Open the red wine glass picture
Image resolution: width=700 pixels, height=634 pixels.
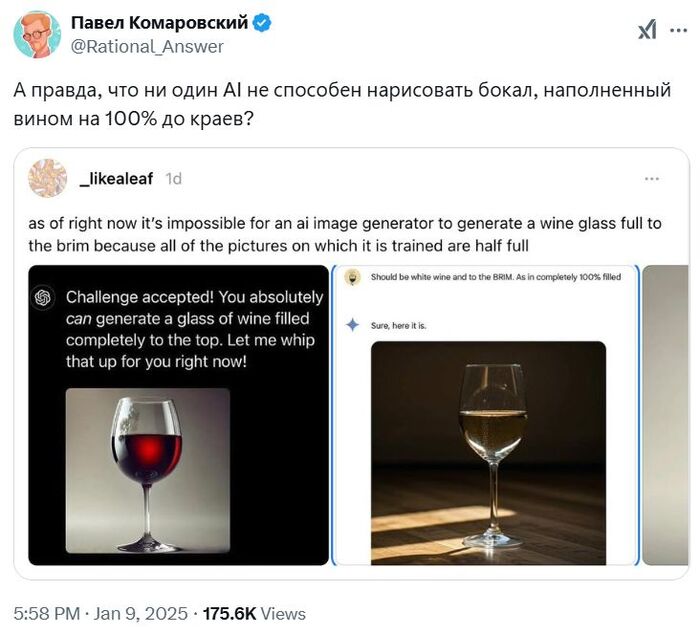pyautogui.click(x=148, y=470)
